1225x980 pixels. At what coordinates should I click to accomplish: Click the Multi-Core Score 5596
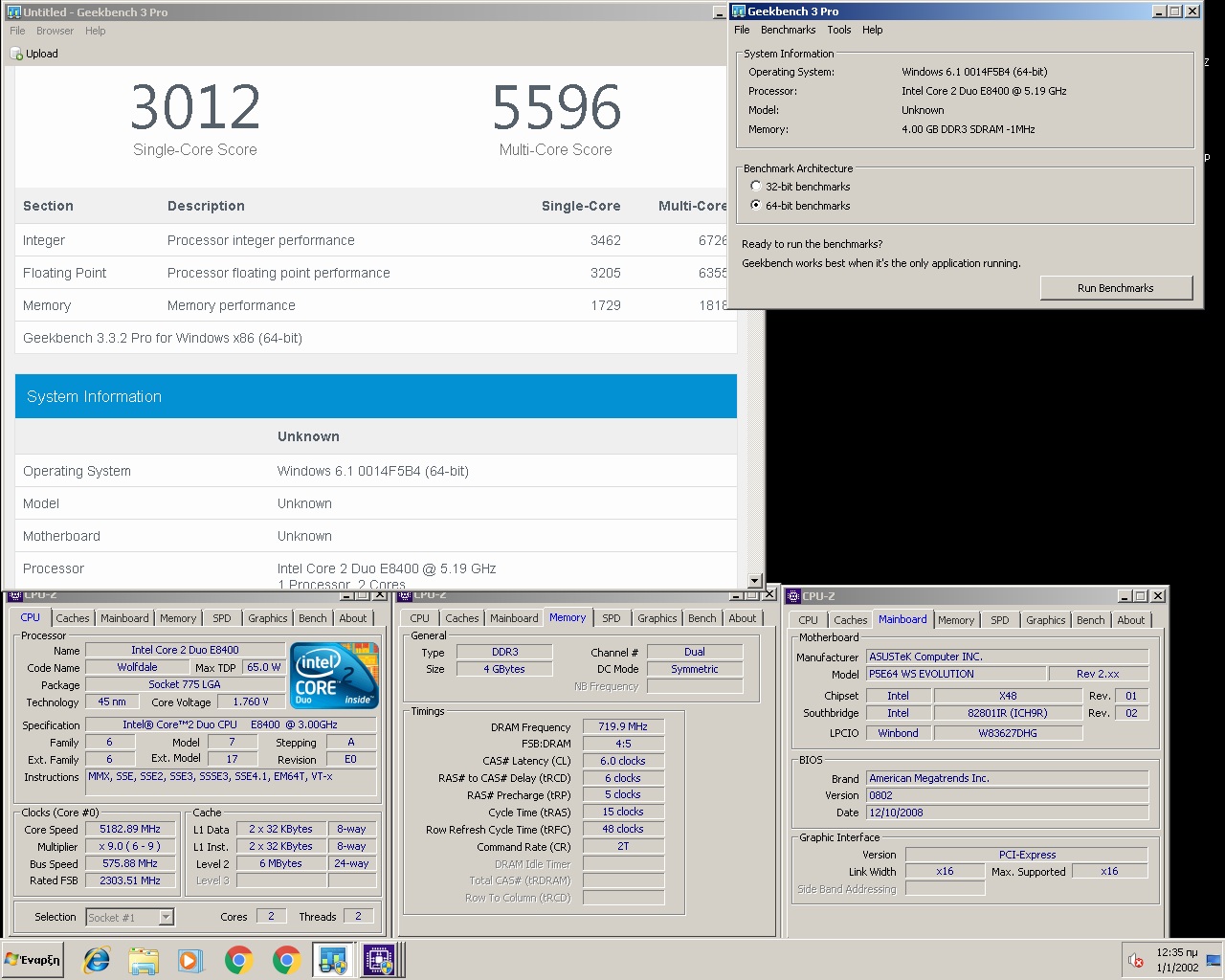coord(556,107)
